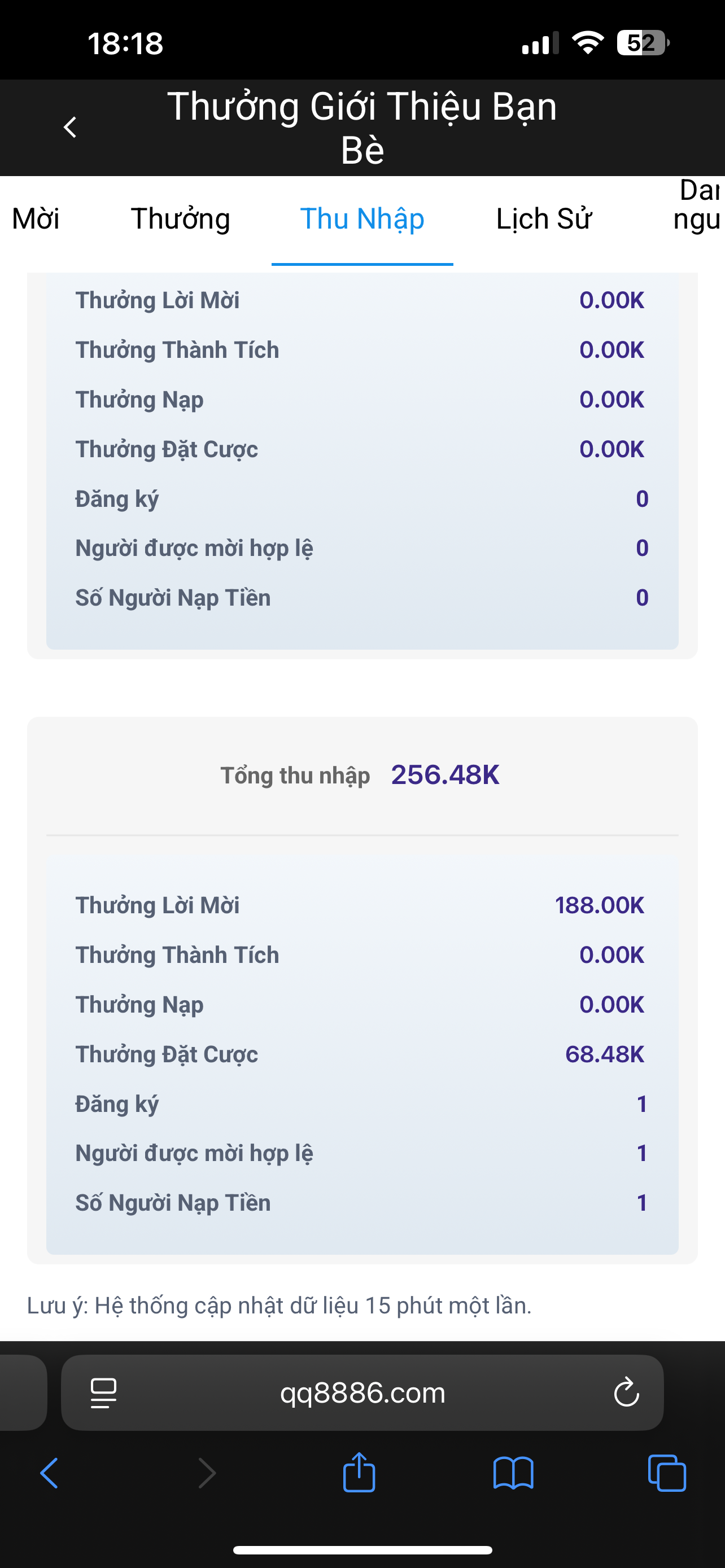Open the Thưởng tab
The width and height of the screenshot is (725, 1568).
pyautogui.click(x=180, y=219)
